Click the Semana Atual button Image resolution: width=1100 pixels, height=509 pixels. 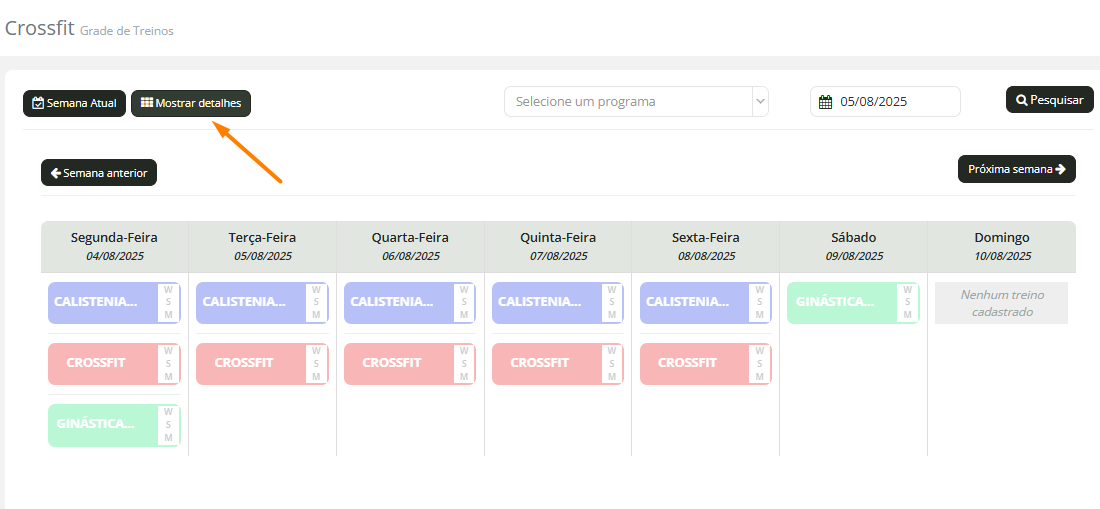tap(74, 103)
